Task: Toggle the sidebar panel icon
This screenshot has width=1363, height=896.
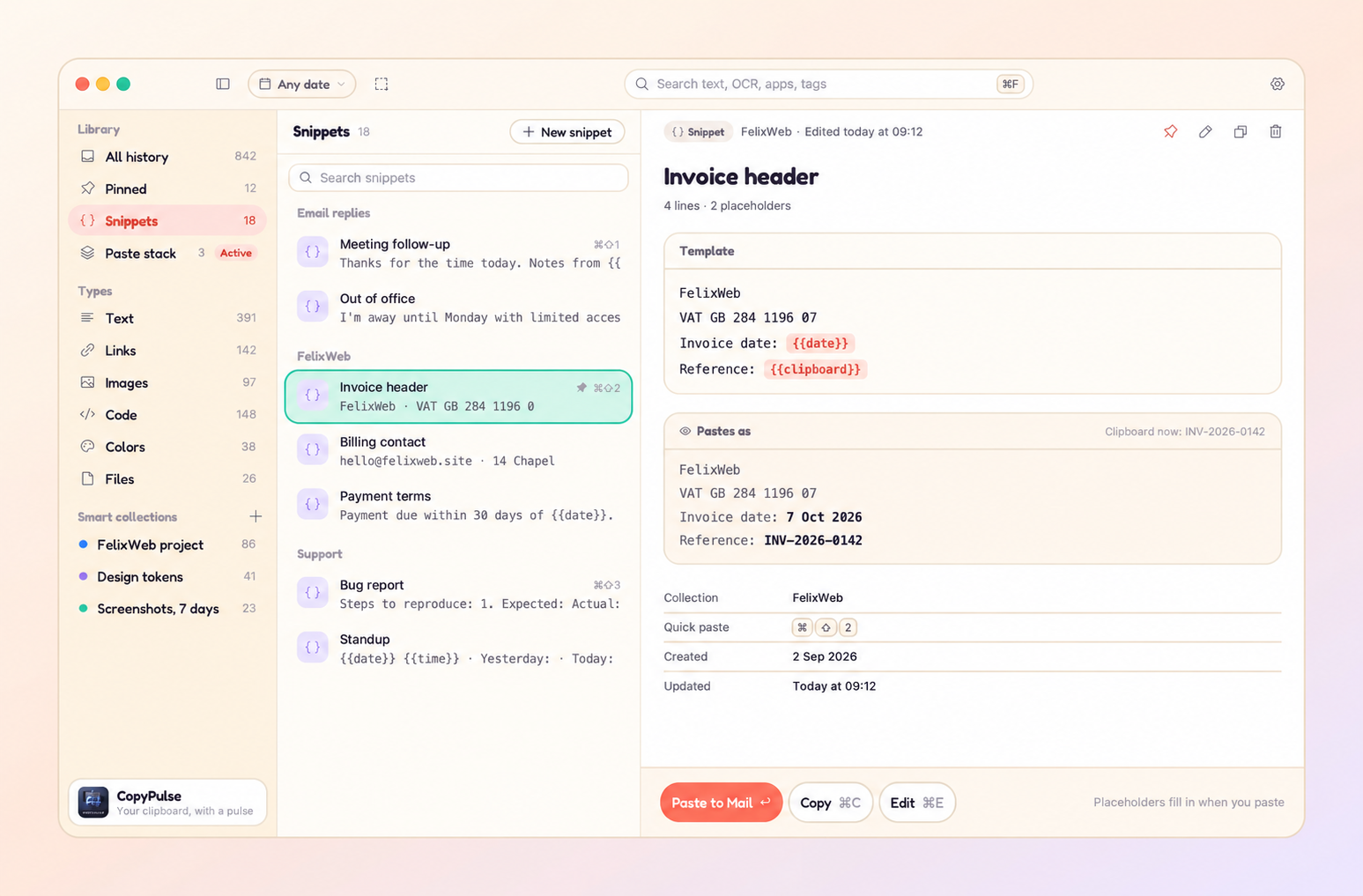Action: point(223,84)
